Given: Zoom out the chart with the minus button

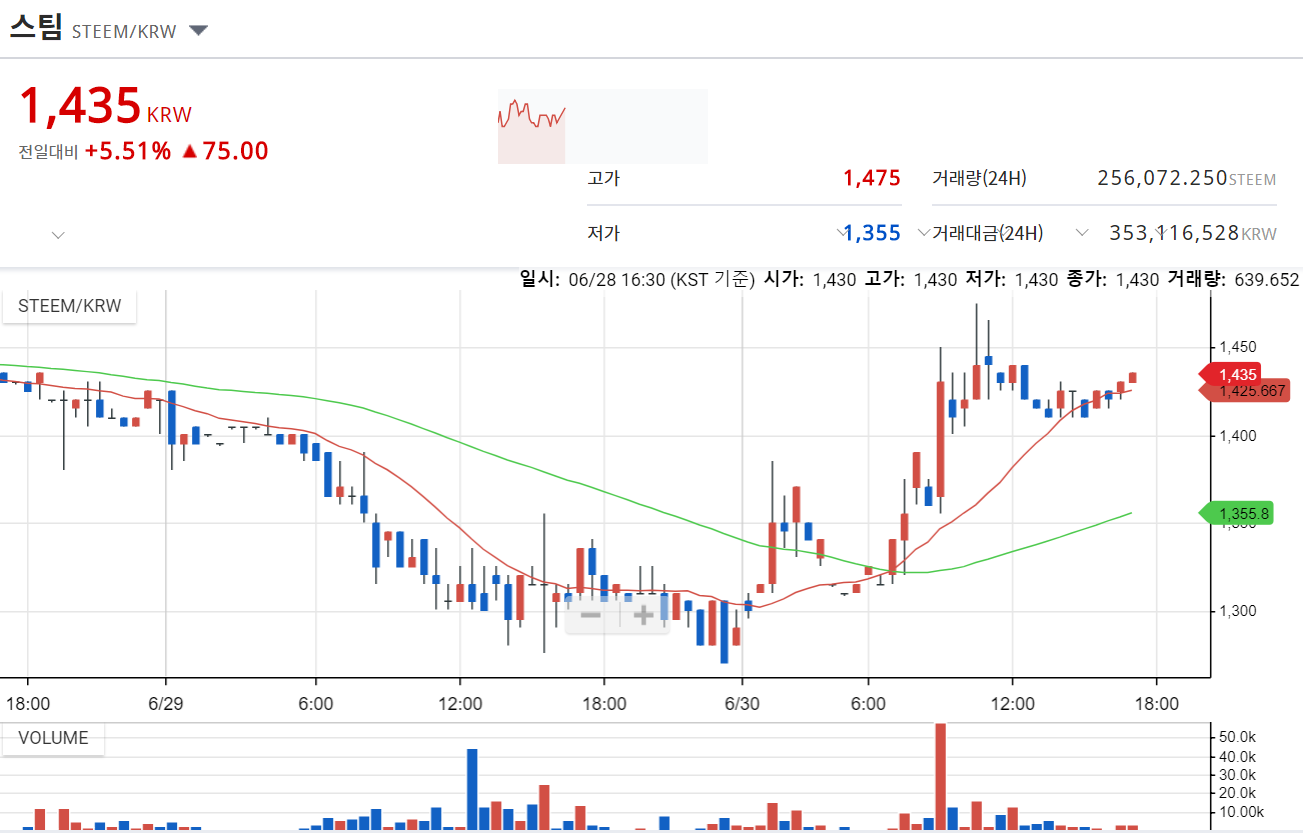Looking at the screenshot, I should coord(591,614).
